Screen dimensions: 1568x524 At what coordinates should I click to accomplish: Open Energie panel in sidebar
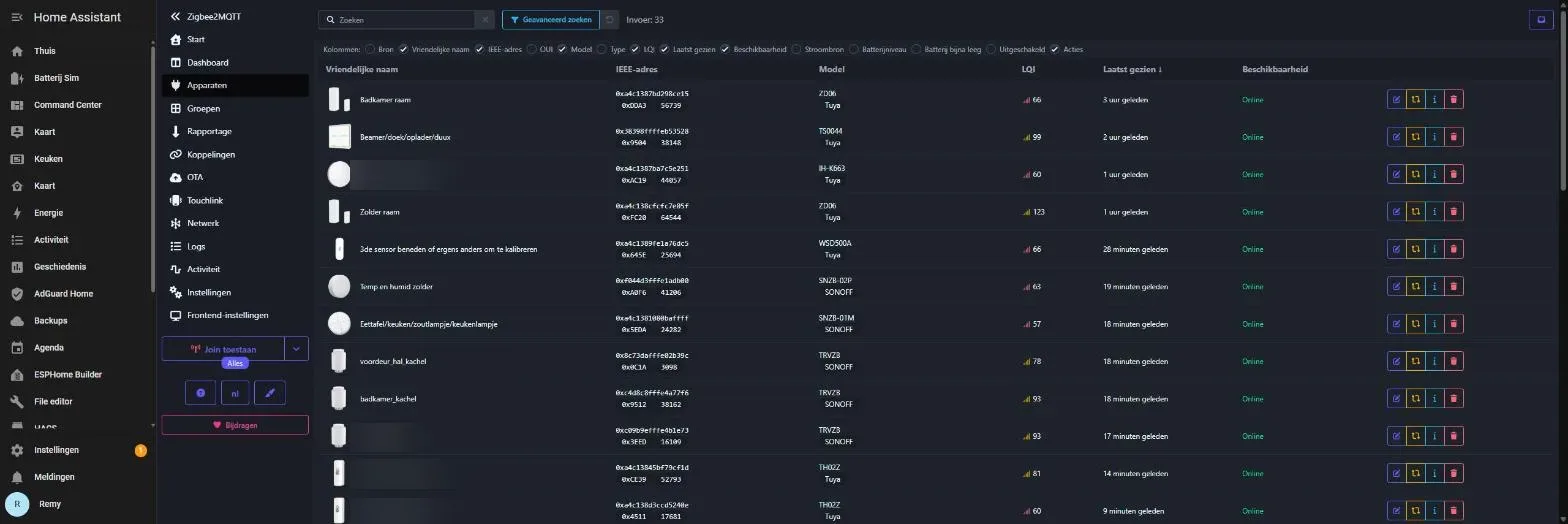(x=76, y=212)
